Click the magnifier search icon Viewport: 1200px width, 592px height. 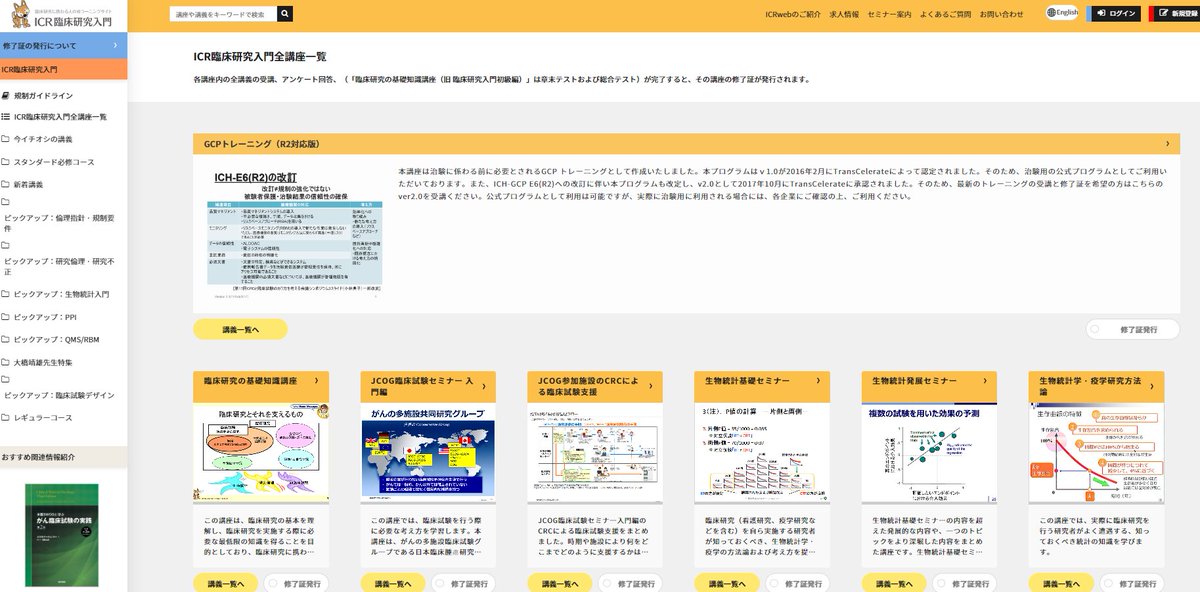click(x=285, y=14)
